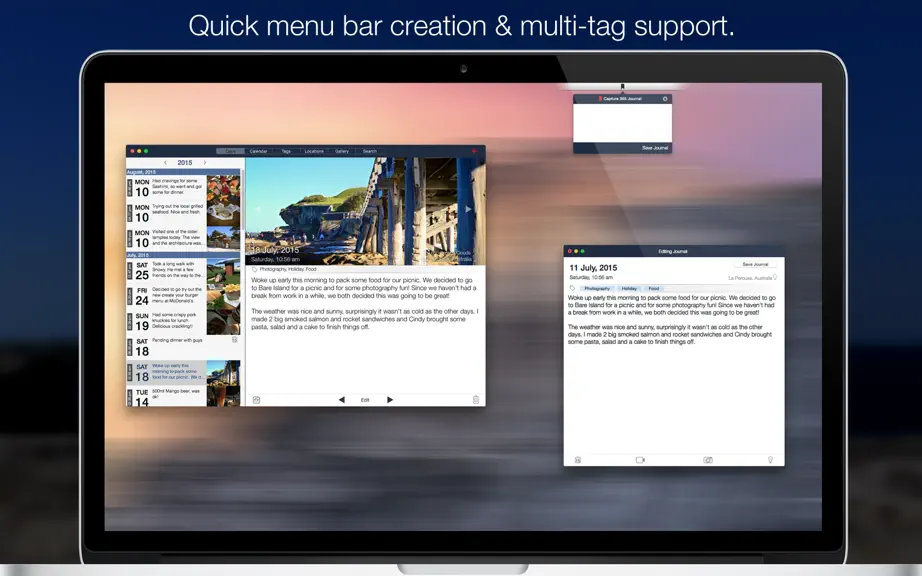Image resolution: width=922 pixels, height=576 pixels.
Task: Click the red add-entry icon in the title bar
Action: pyautogui.click(x=475, y=151)
